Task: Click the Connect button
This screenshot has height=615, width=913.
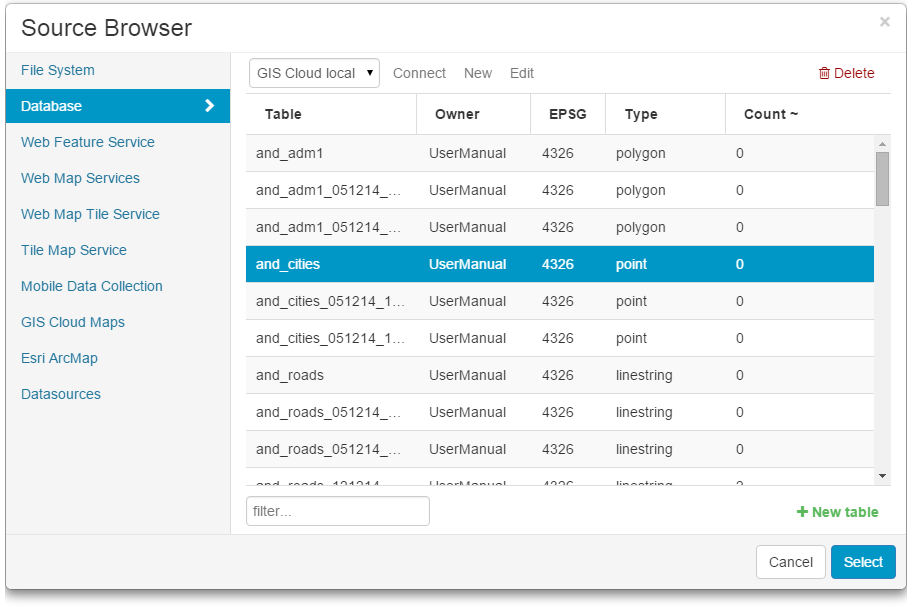Action: (x=419, y=73)
